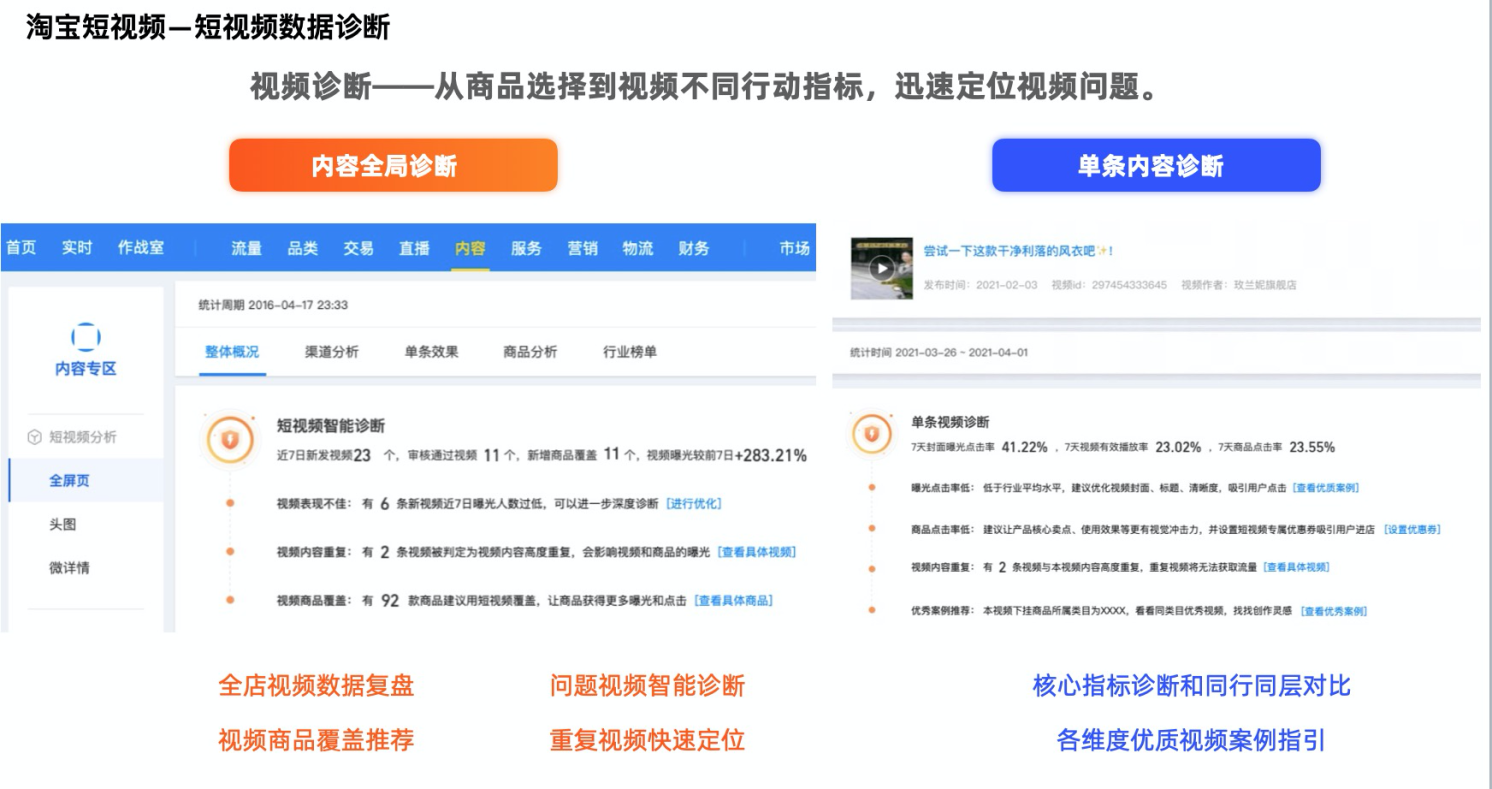Open the 内容 tab in top navigation

click(x=470, y=248)
